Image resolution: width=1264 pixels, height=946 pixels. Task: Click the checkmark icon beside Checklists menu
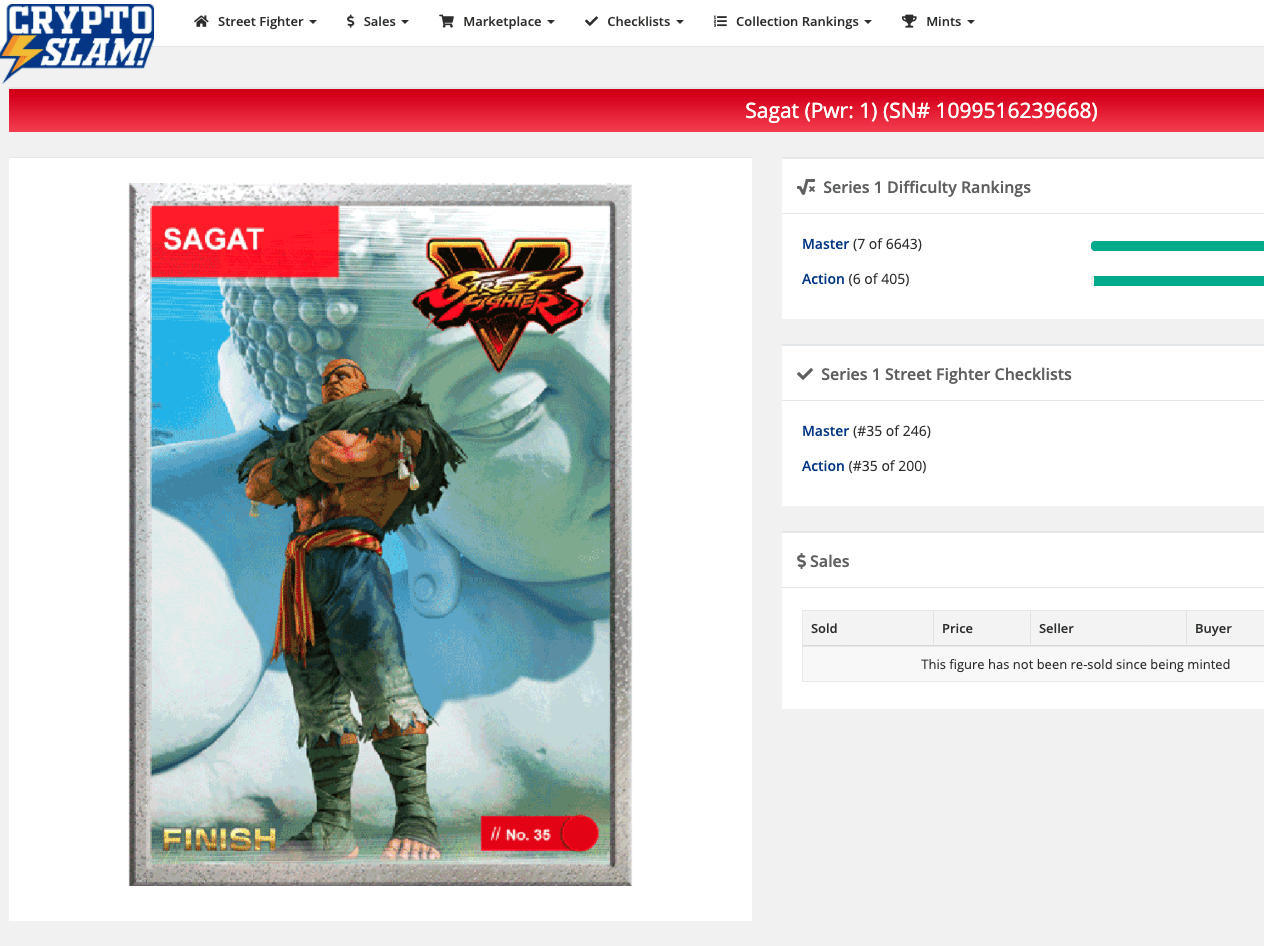[x=590, y=21]
